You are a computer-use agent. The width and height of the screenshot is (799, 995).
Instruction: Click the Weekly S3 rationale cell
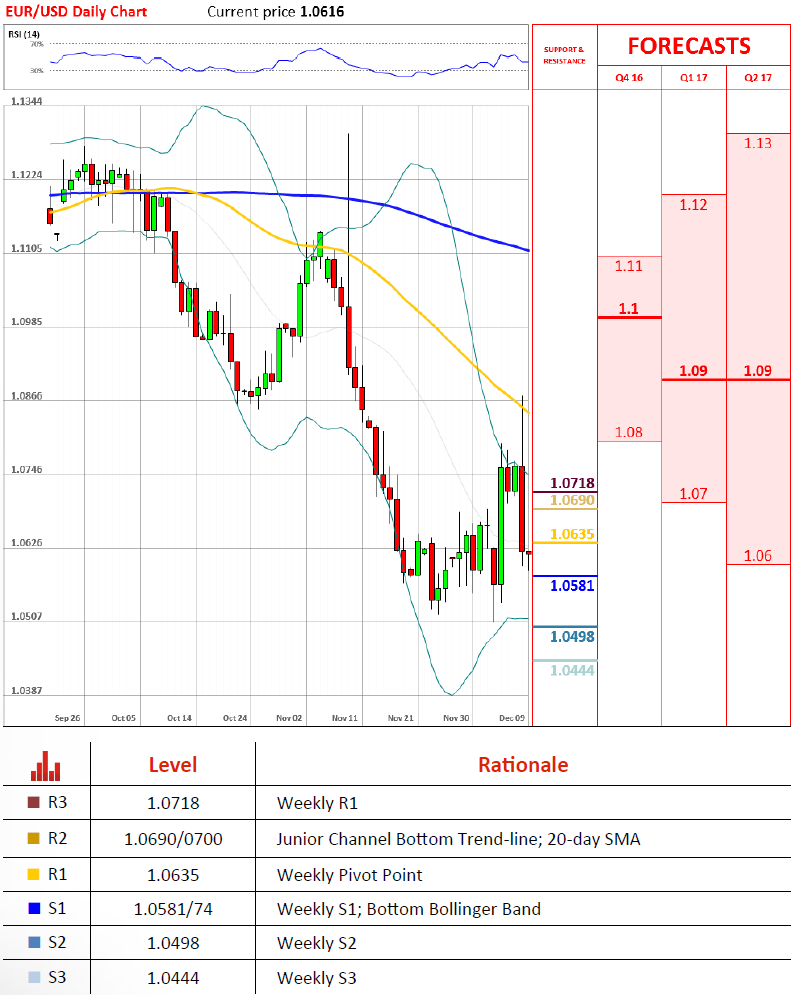pyautogui.click(x=317, y=979)
